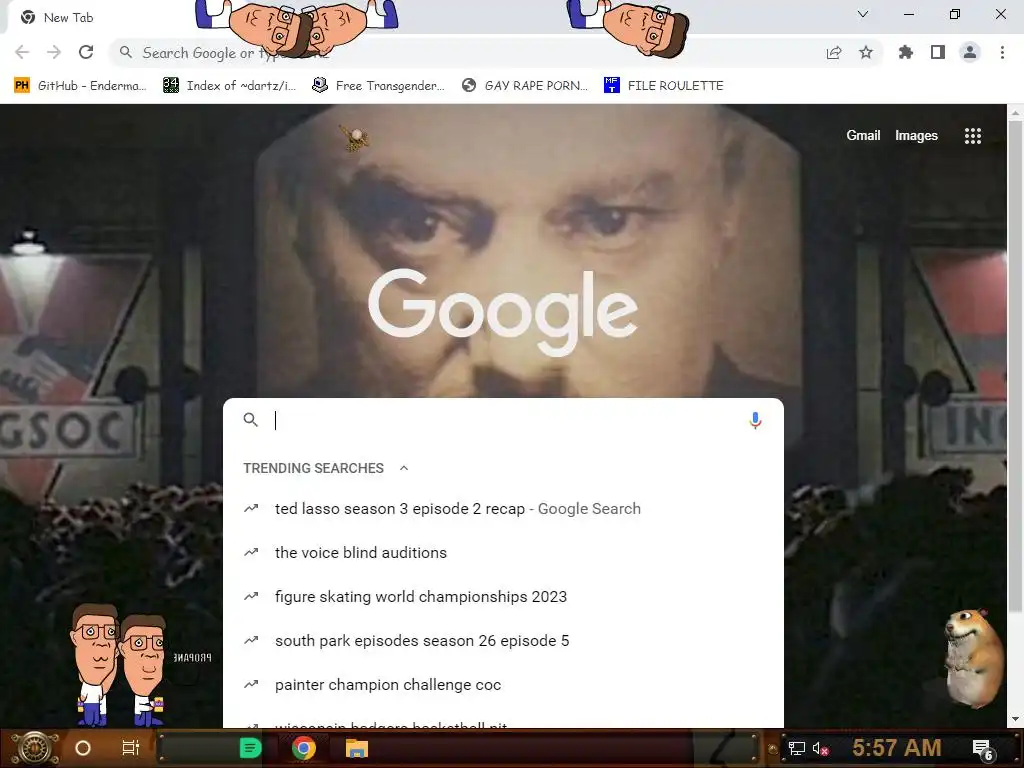Open Chrome from the taskbar
1024x768 pixels.
304,748
